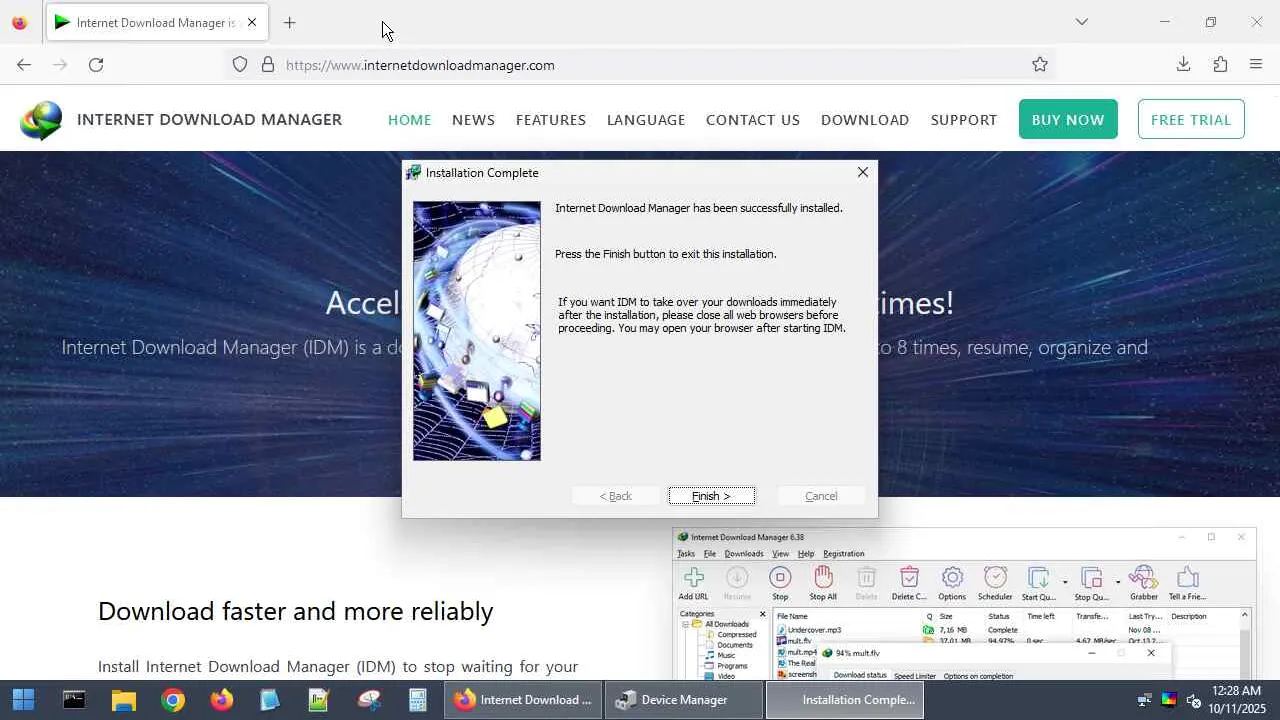
Task: Open File Explorer from the taskbar
Action: point(123,700)
